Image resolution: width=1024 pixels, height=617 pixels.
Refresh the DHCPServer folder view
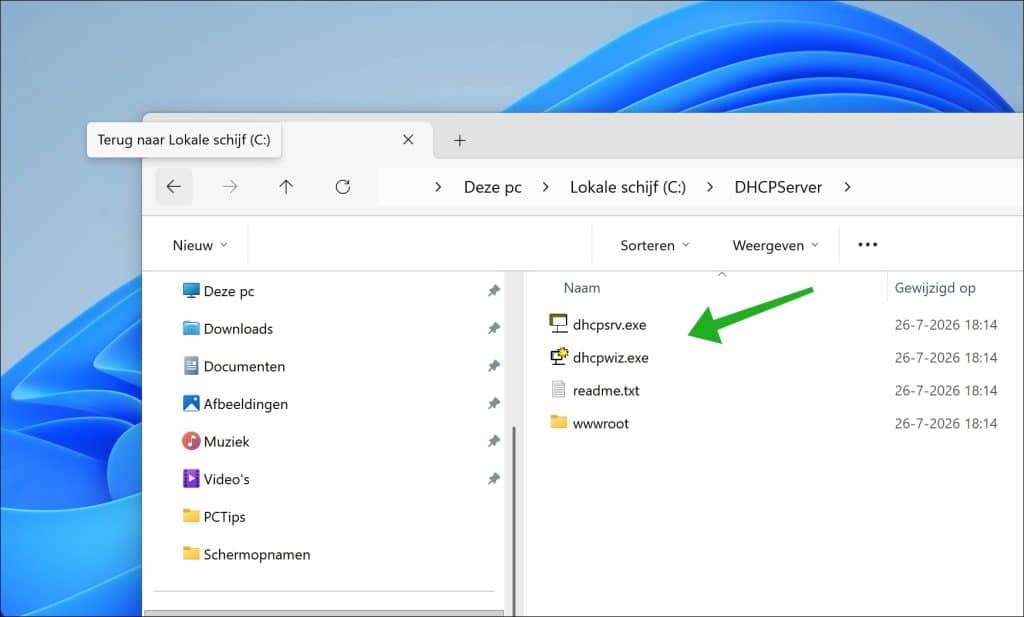pos(343,187)
